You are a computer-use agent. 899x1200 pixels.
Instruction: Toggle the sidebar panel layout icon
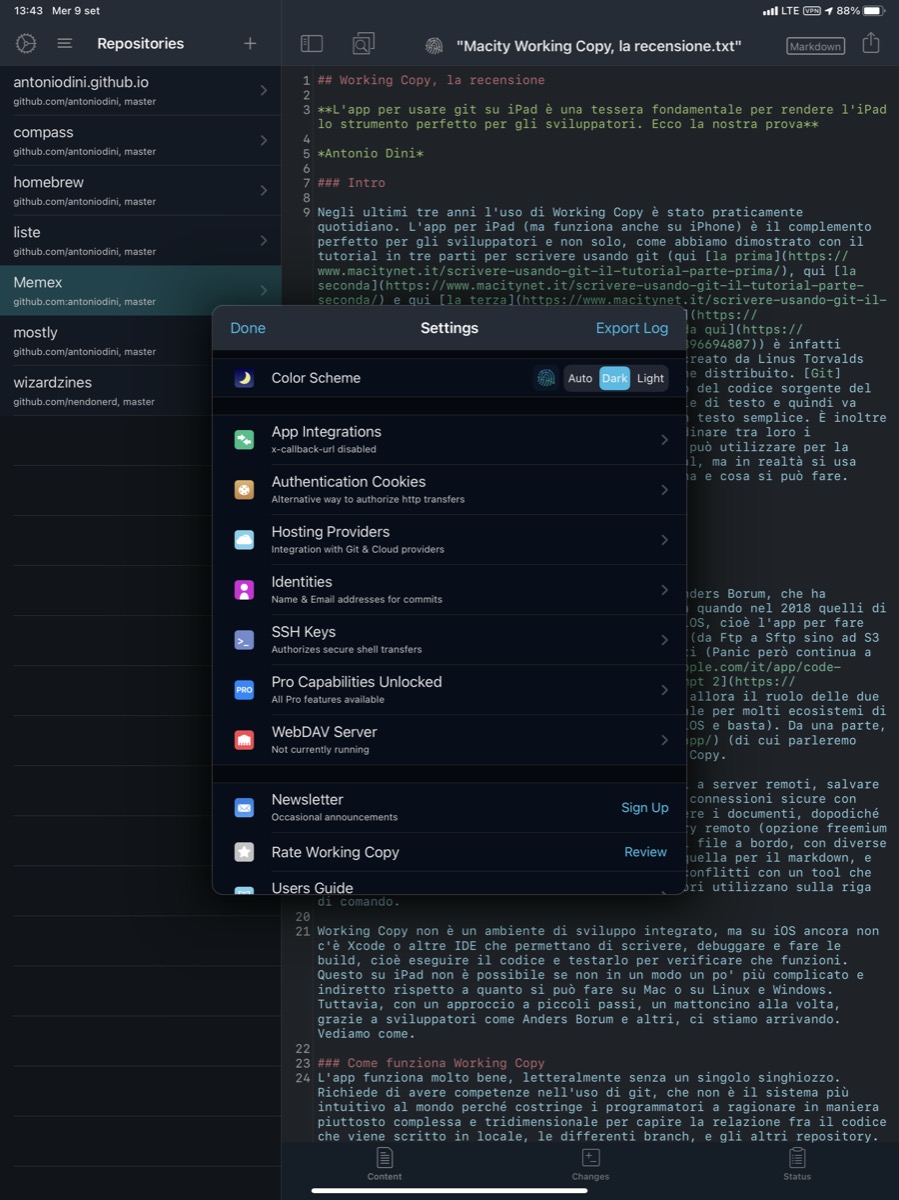[312, 43]
